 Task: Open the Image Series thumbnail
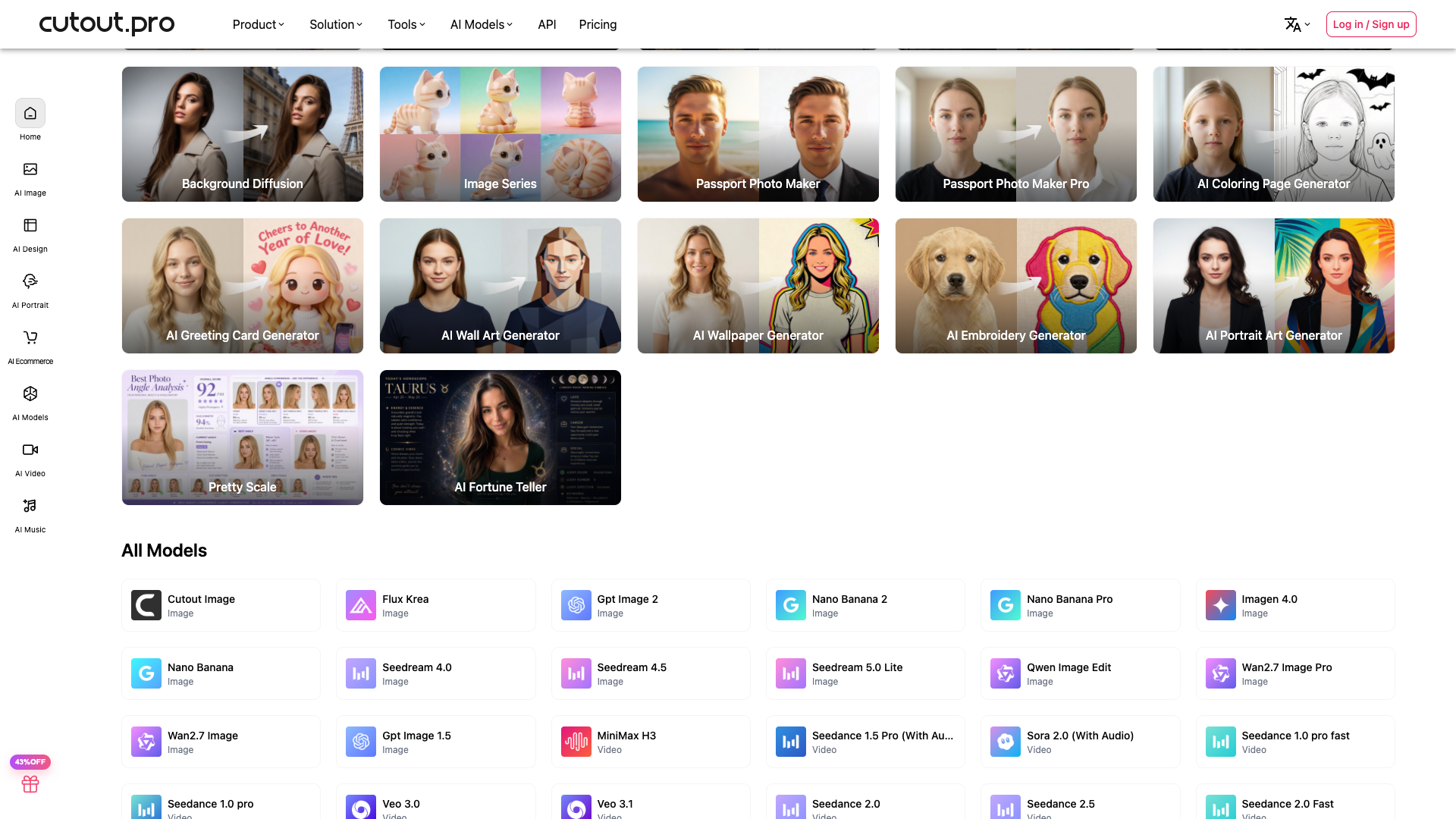(x=500, y=134)
